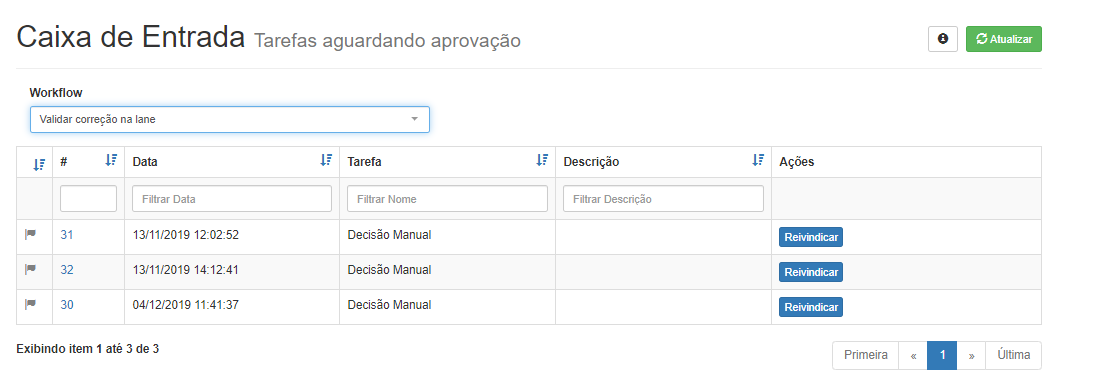Click the flag icon on row 32
This screenshot has width=1094, height=389.
pos(30,270)
